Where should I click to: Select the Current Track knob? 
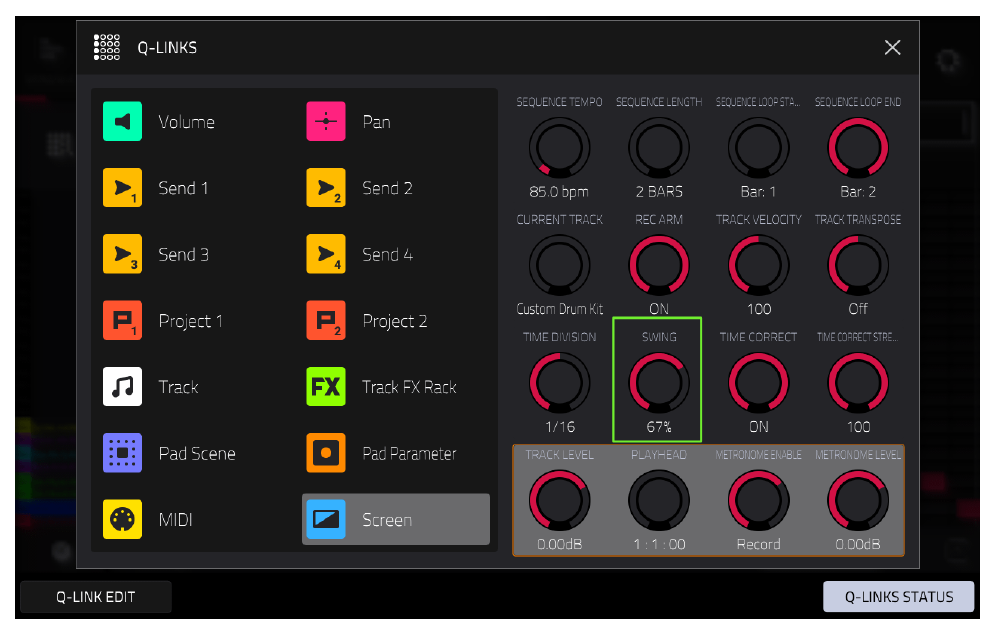click(560, 266)
